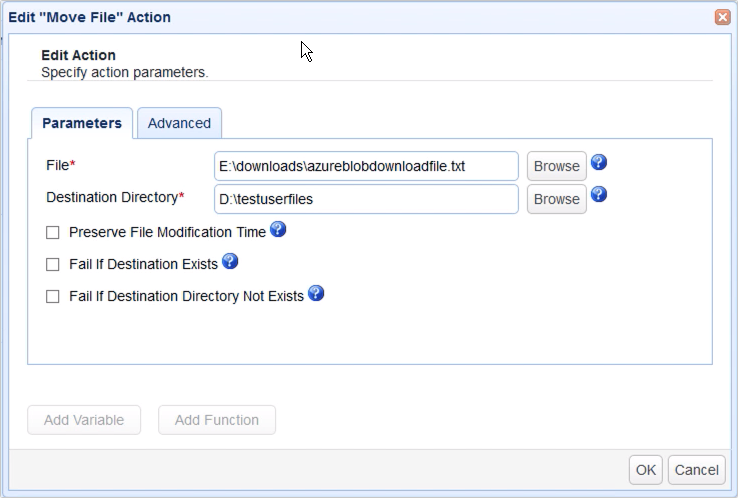Click help icon beside Preserve File Modification Time
This screenshot has width=738, height=498.
(278, 230)
